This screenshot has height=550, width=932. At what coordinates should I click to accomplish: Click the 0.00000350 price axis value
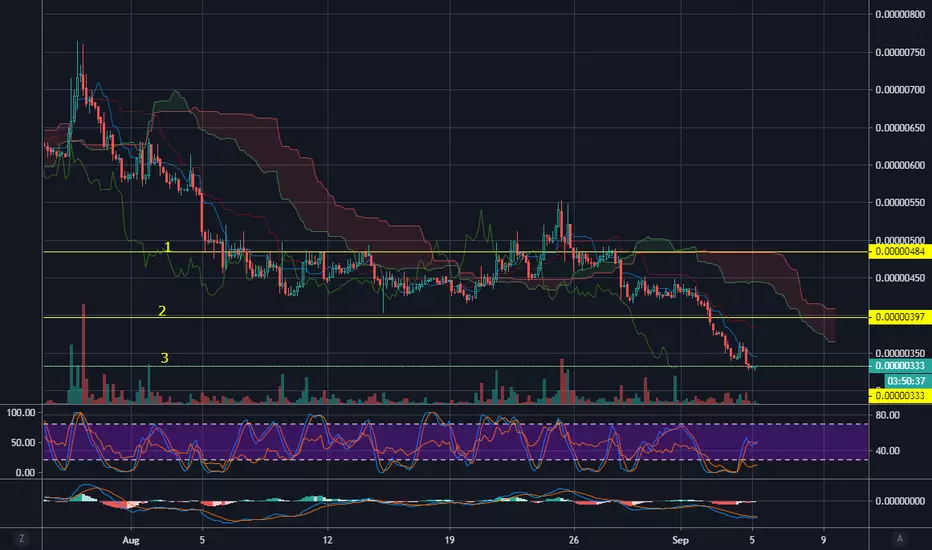pos(900,353)
